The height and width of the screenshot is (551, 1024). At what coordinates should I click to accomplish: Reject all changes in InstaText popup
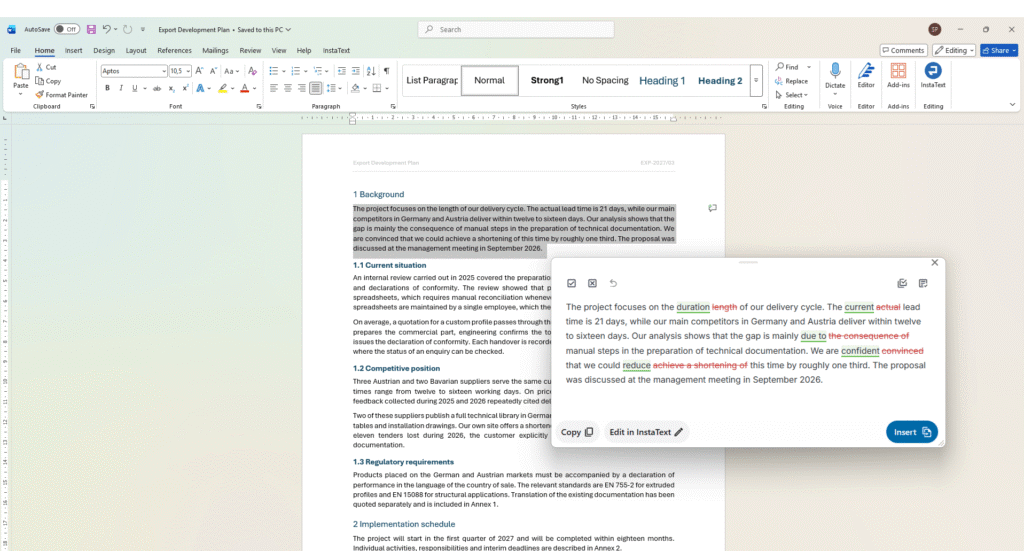click(x=592, y=283)
